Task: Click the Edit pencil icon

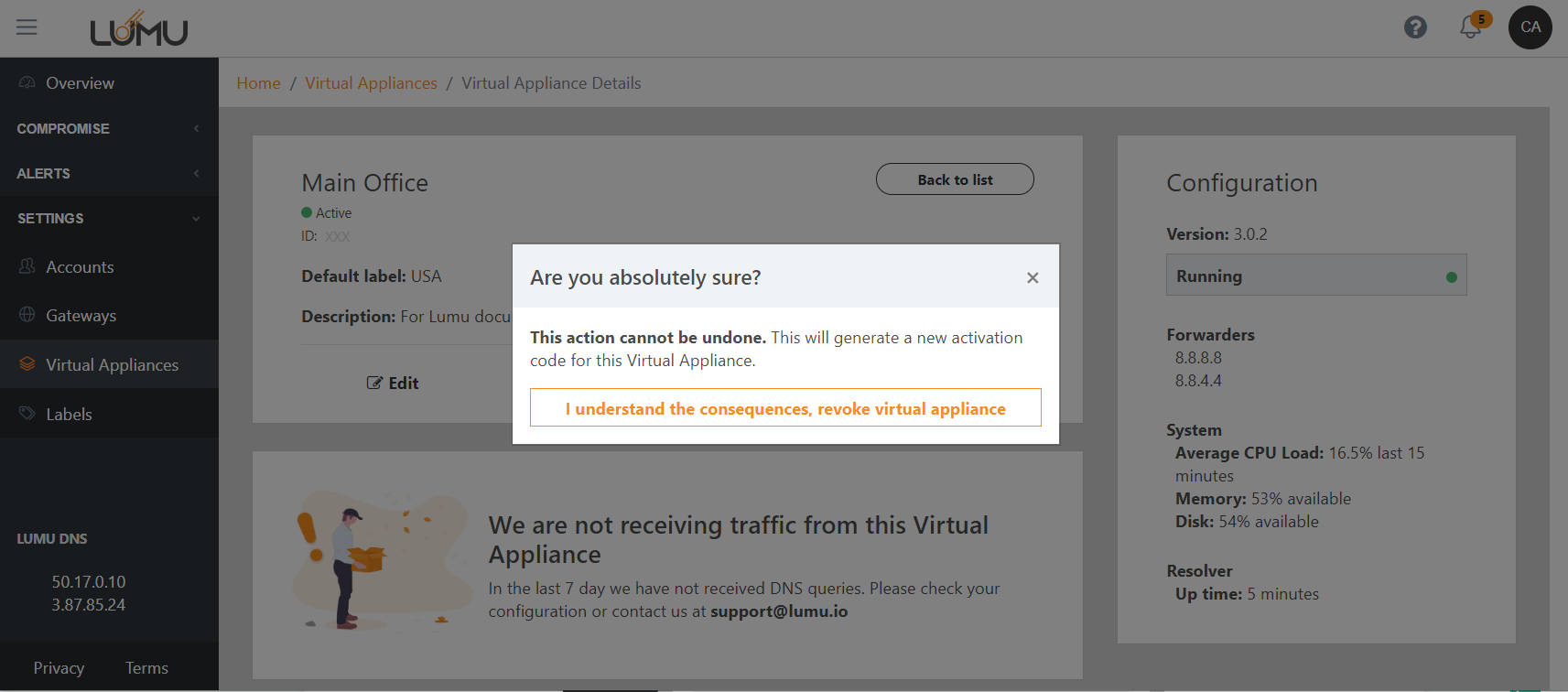Action: click(374, 383)
